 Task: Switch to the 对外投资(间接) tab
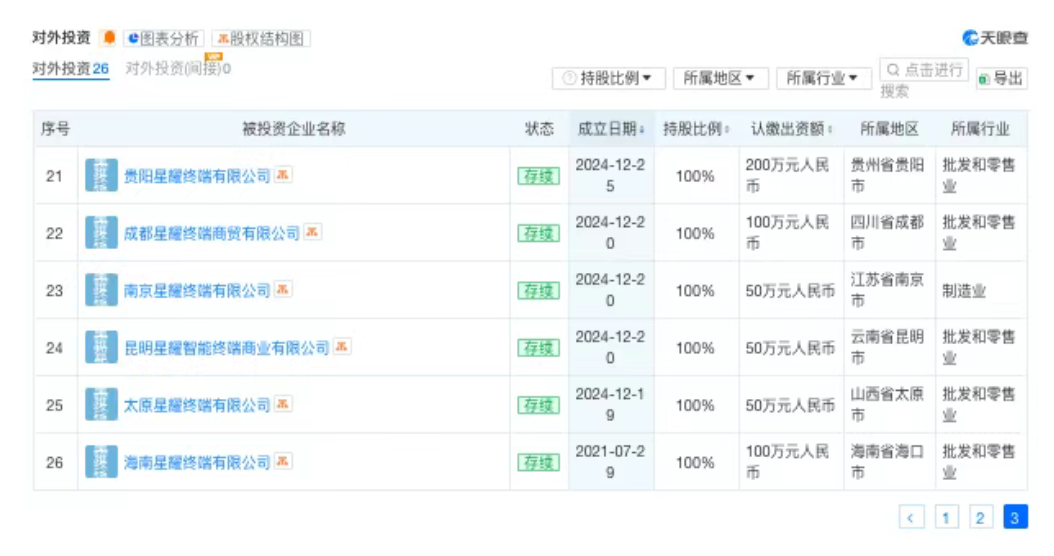point(177,69)
